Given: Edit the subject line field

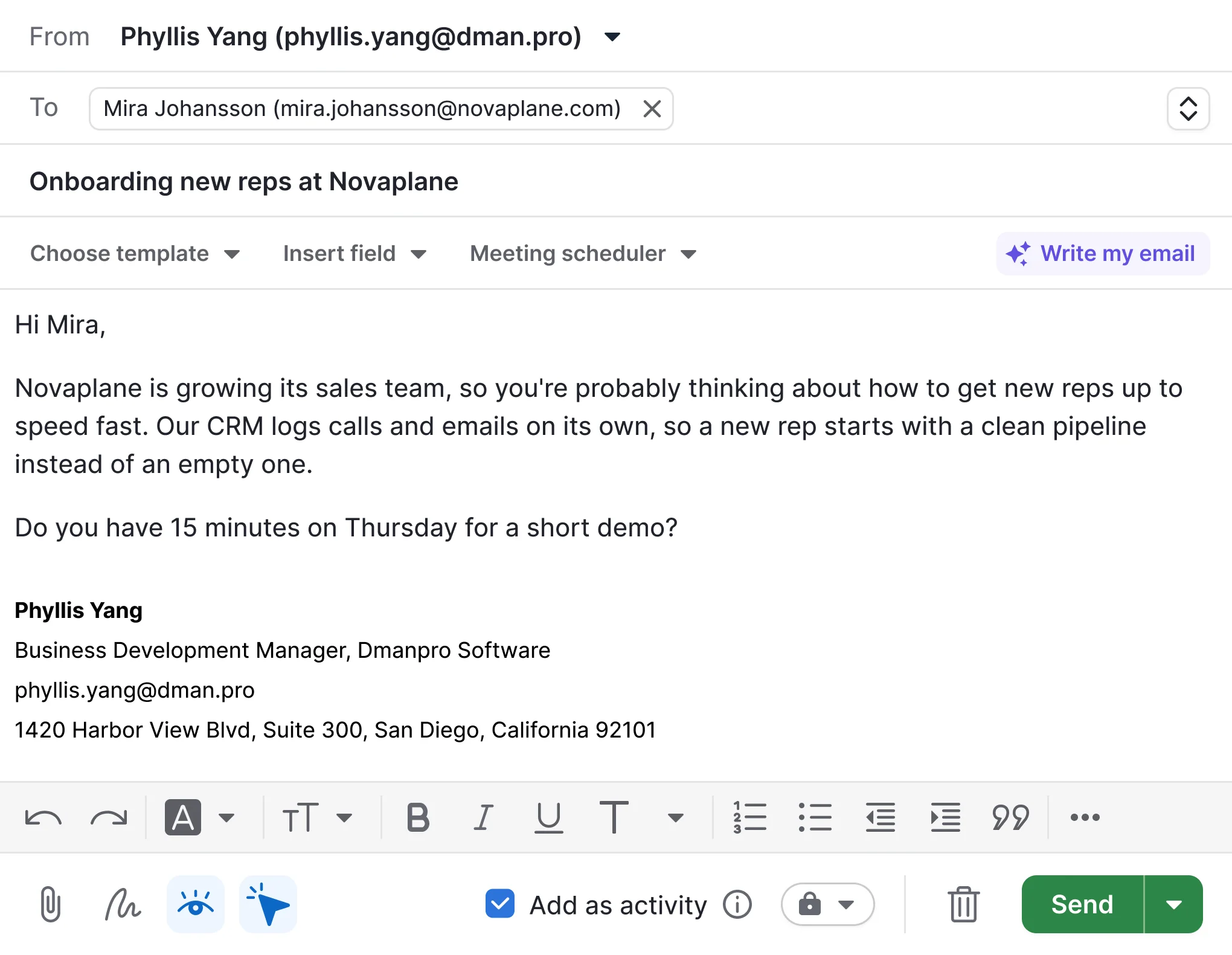Looking at the screenshot, I should coord(616,181).
